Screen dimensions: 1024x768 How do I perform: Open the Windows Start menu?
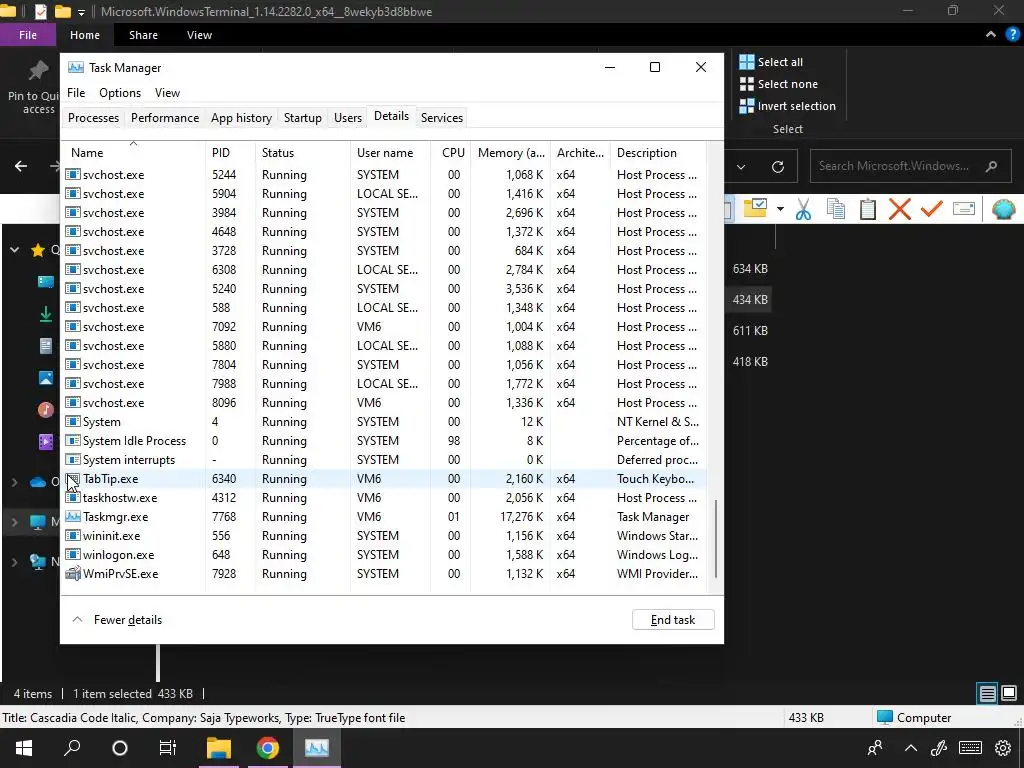[x=24, y=748]
